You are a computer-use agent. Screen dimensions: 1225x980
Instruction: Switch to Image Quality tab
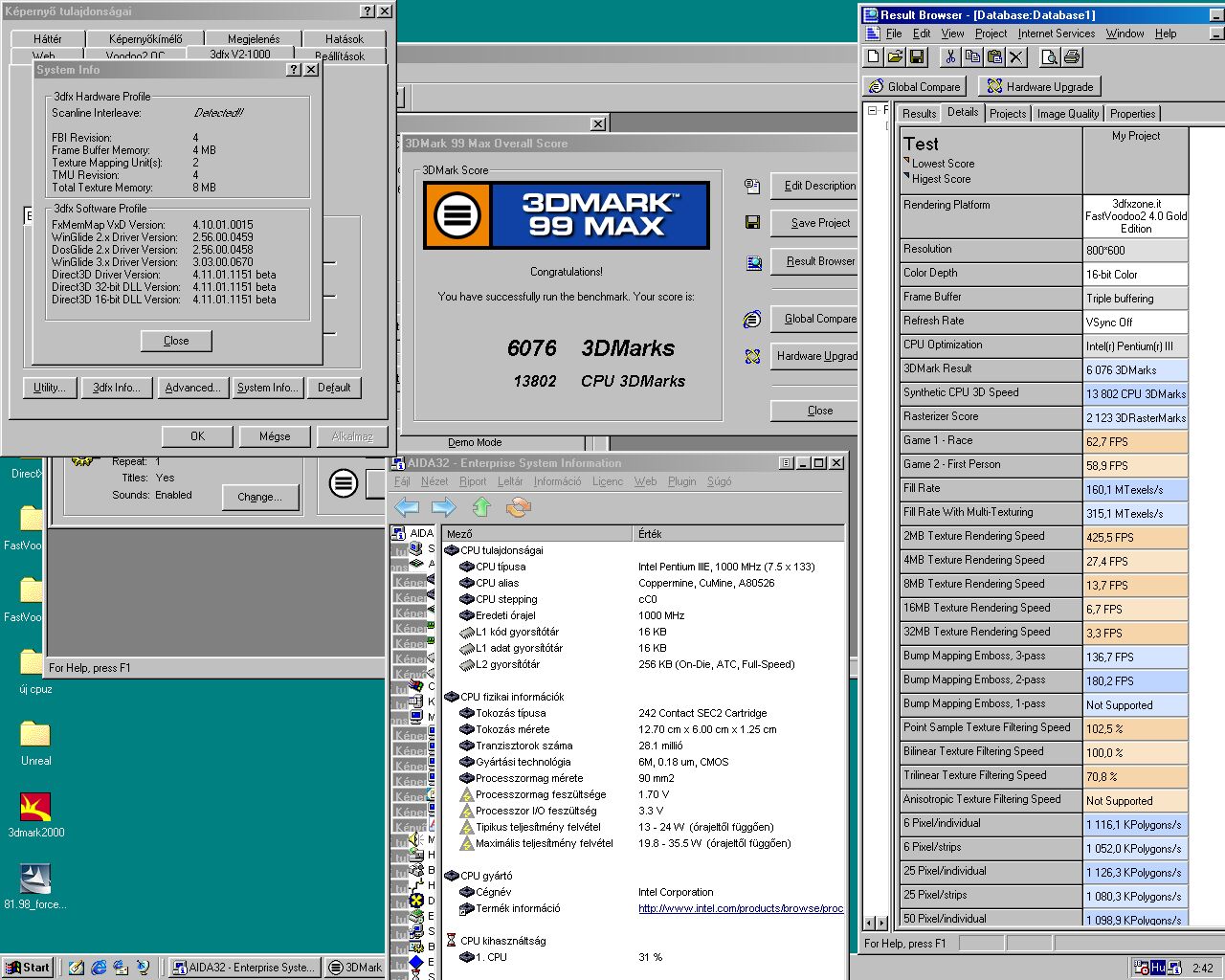(x=1068, y=114)
